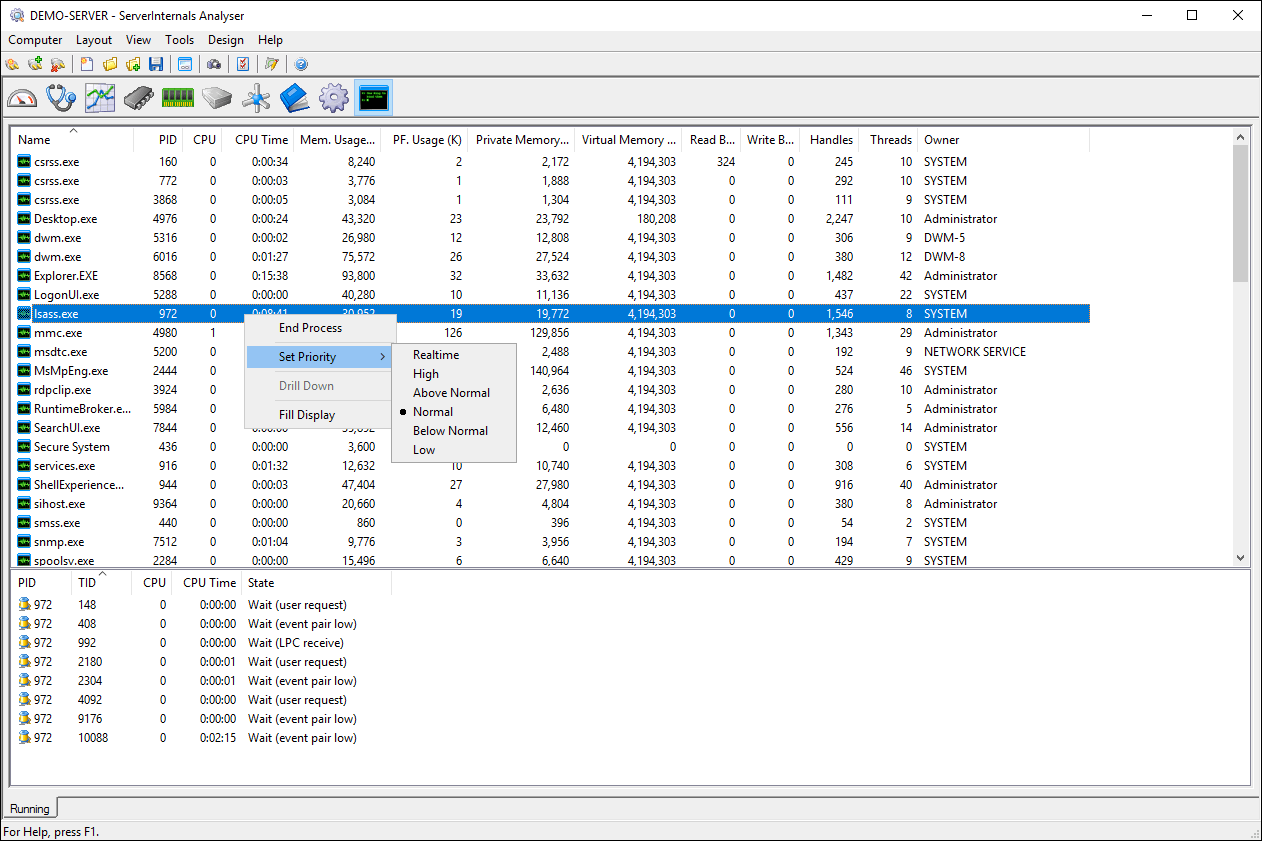
Task: Take a snapshot with the camera icon
Action: pyautogui.click(x=214, y=64)
